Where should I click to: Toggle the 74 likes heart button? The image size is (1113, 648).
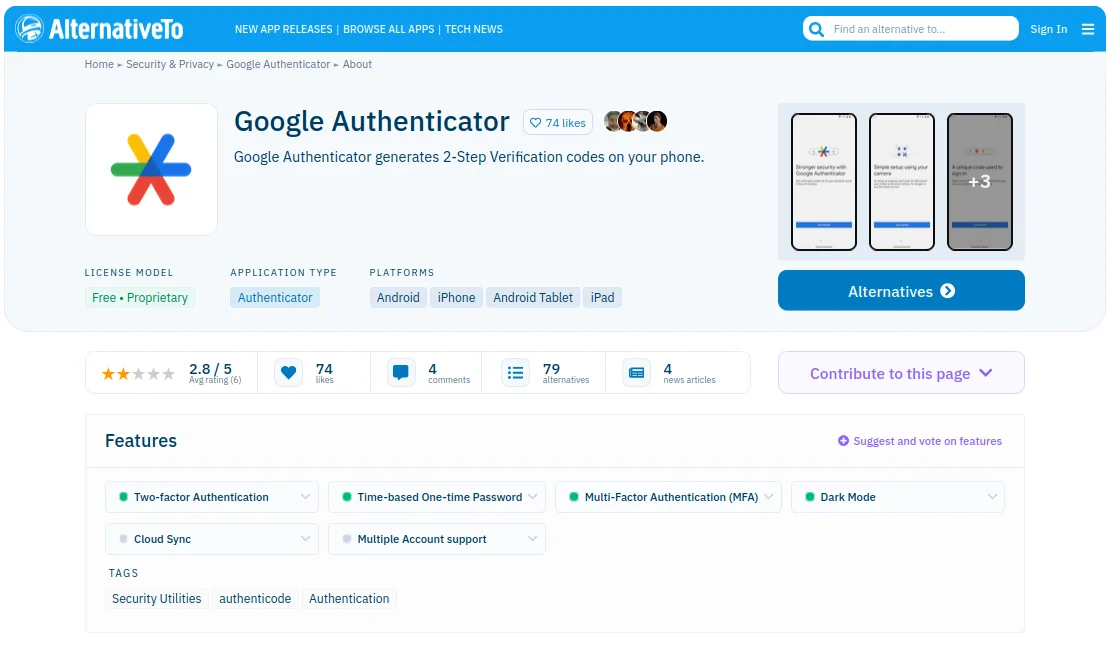tap(558, 123)
